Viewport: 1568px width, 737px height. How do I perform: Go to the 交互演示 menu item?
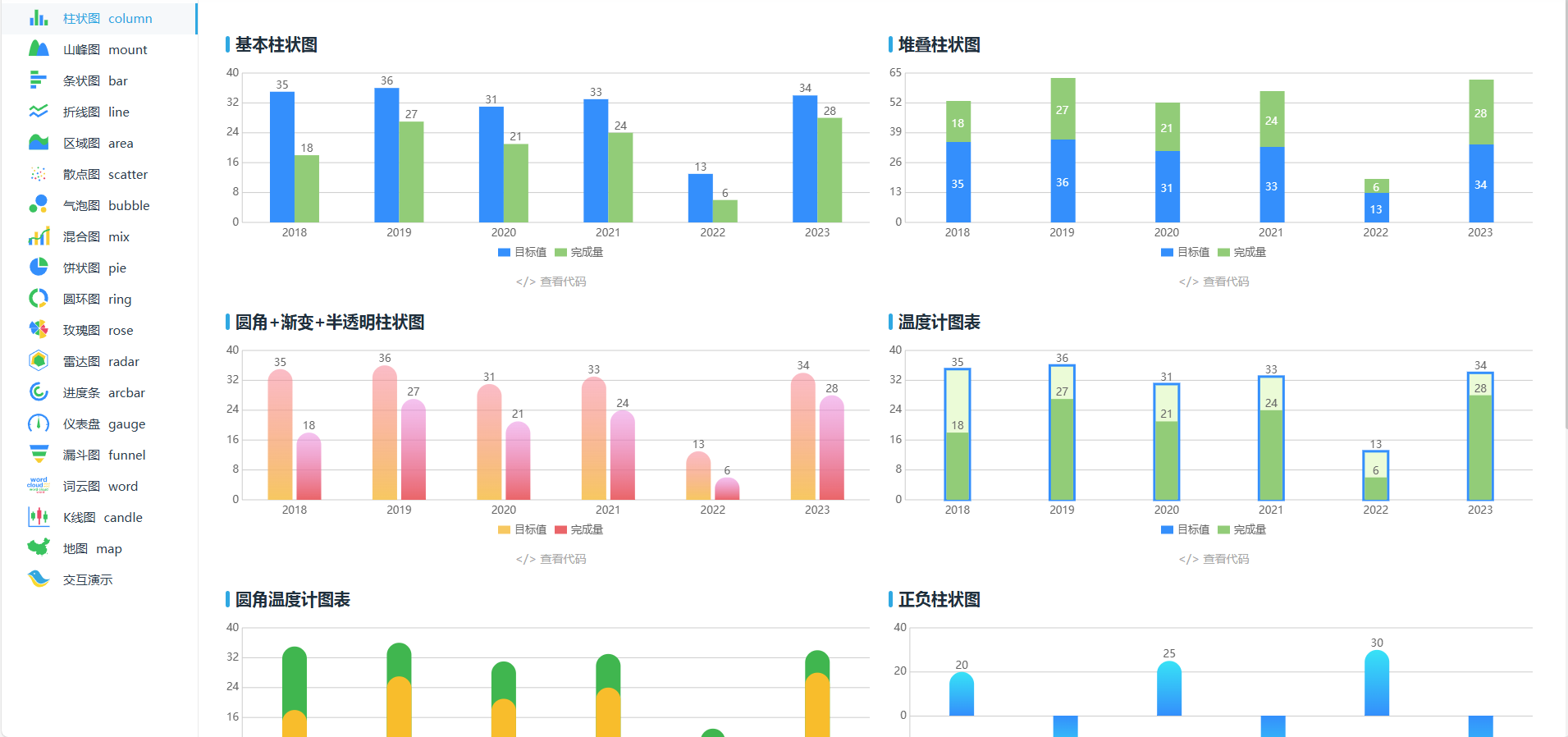[x=88, y=579]
